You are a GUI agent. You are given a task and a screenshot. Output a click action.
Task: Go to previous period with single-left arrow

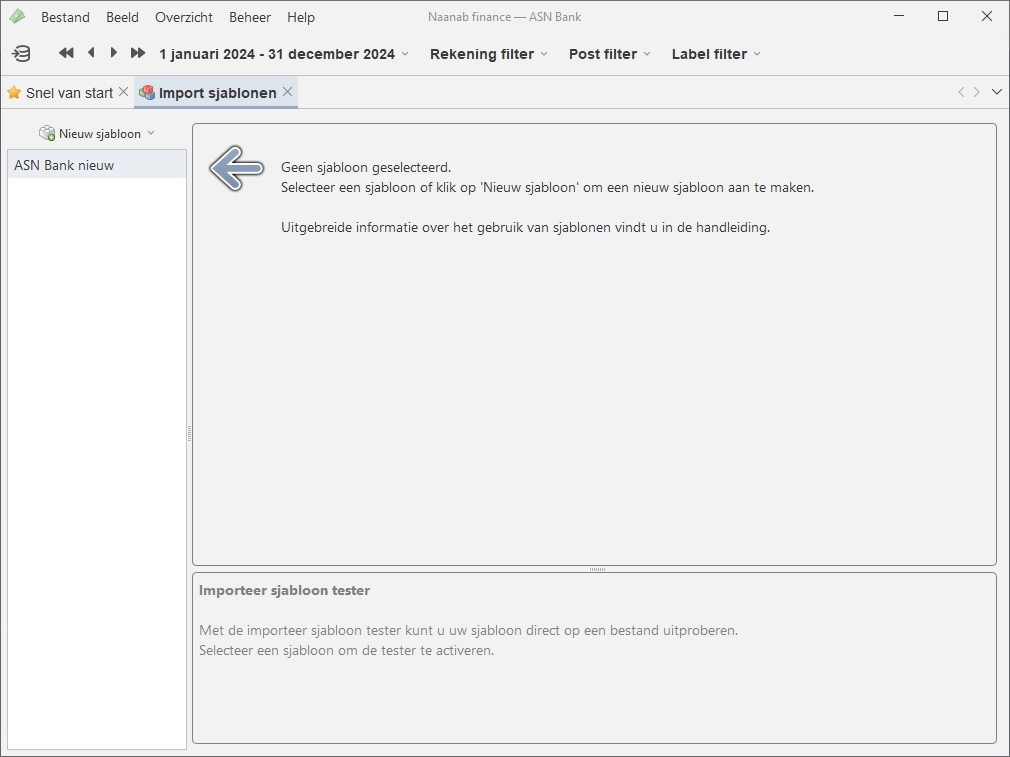click(91, 53)
